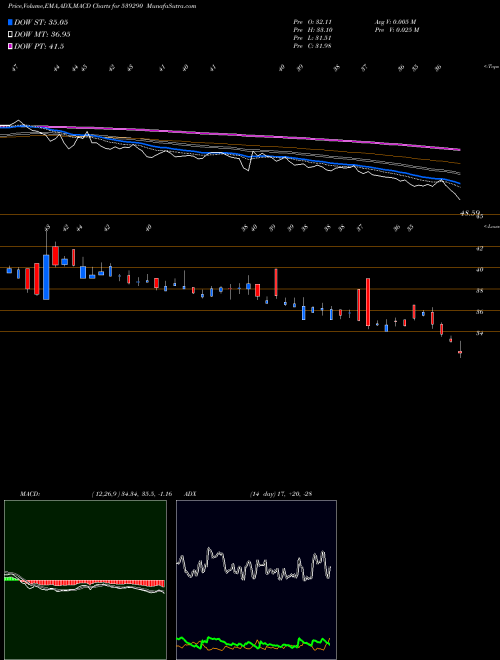This screenshot has height=660, width=500.
Task: Click the 42 price axis label
Action: pos(479,249)
